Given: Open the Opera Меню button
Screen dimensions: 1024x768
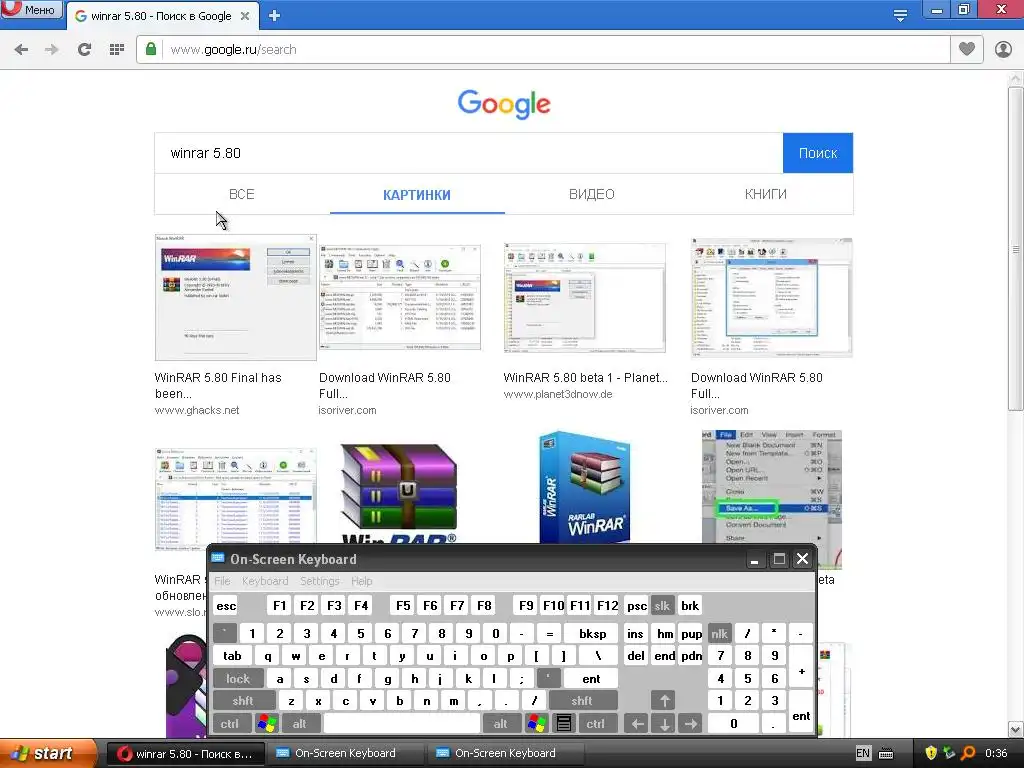Looking at the screenshot, I should tap(33, 9).
